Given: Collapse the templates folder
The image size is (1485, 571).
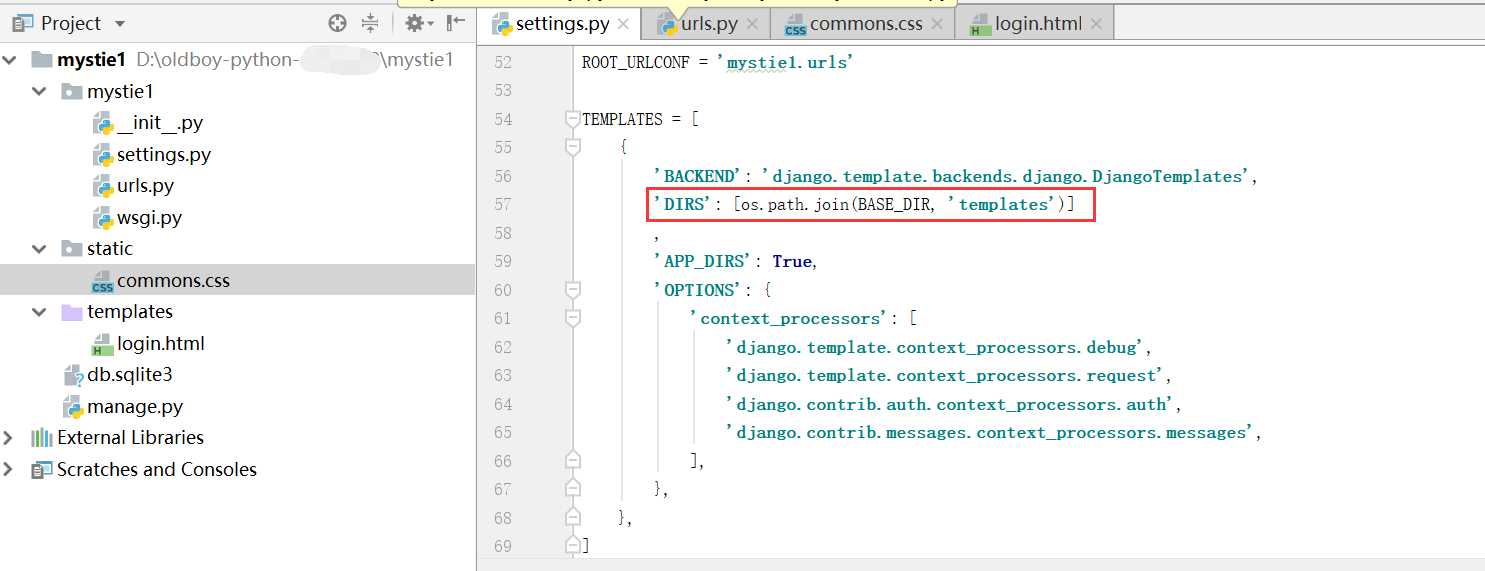Looking at the screenshot, I should 39,312.
